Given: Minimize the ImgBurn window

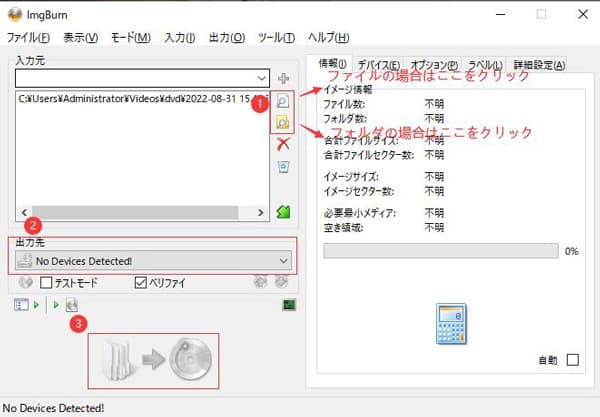Looking at the screenshot, I should point(501,15).
